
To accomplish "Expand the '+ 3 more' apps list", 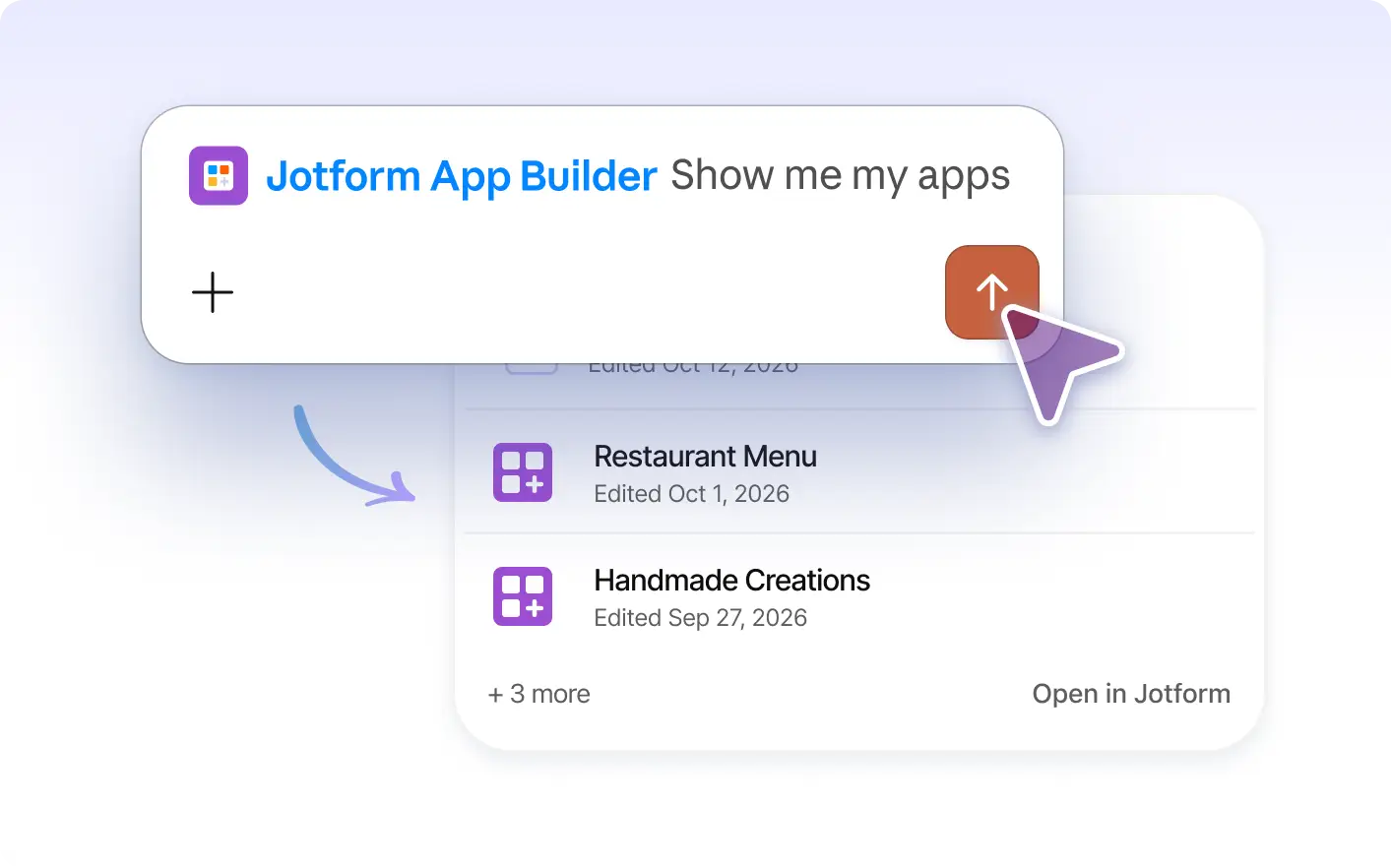I will coord(539,694).
